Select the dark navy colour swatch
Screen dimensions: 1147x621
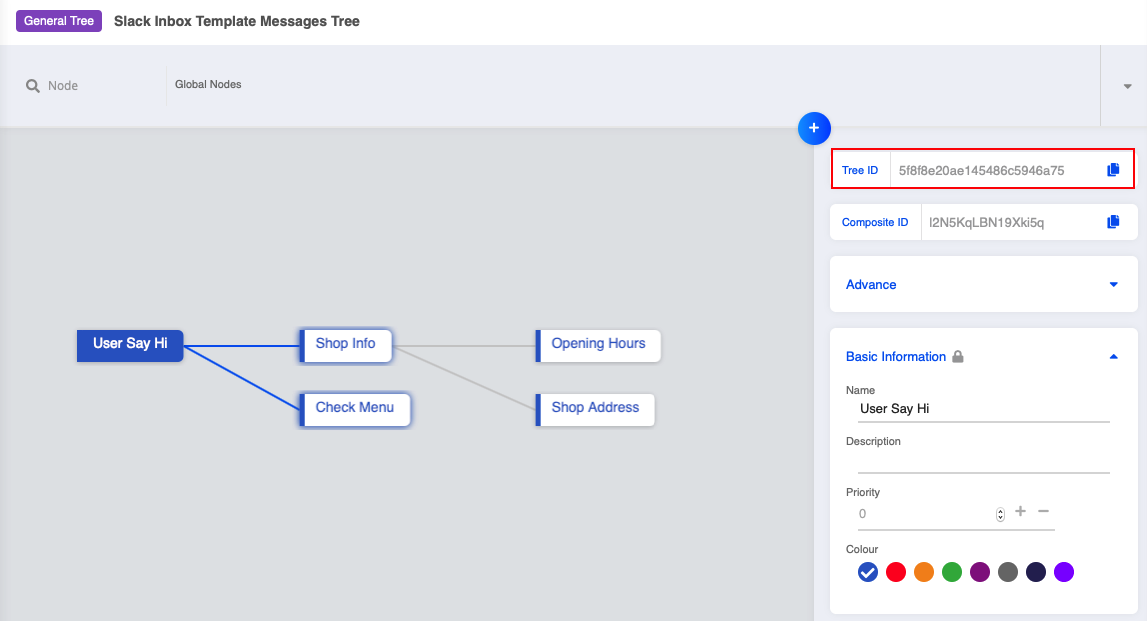click(1036, 572)
